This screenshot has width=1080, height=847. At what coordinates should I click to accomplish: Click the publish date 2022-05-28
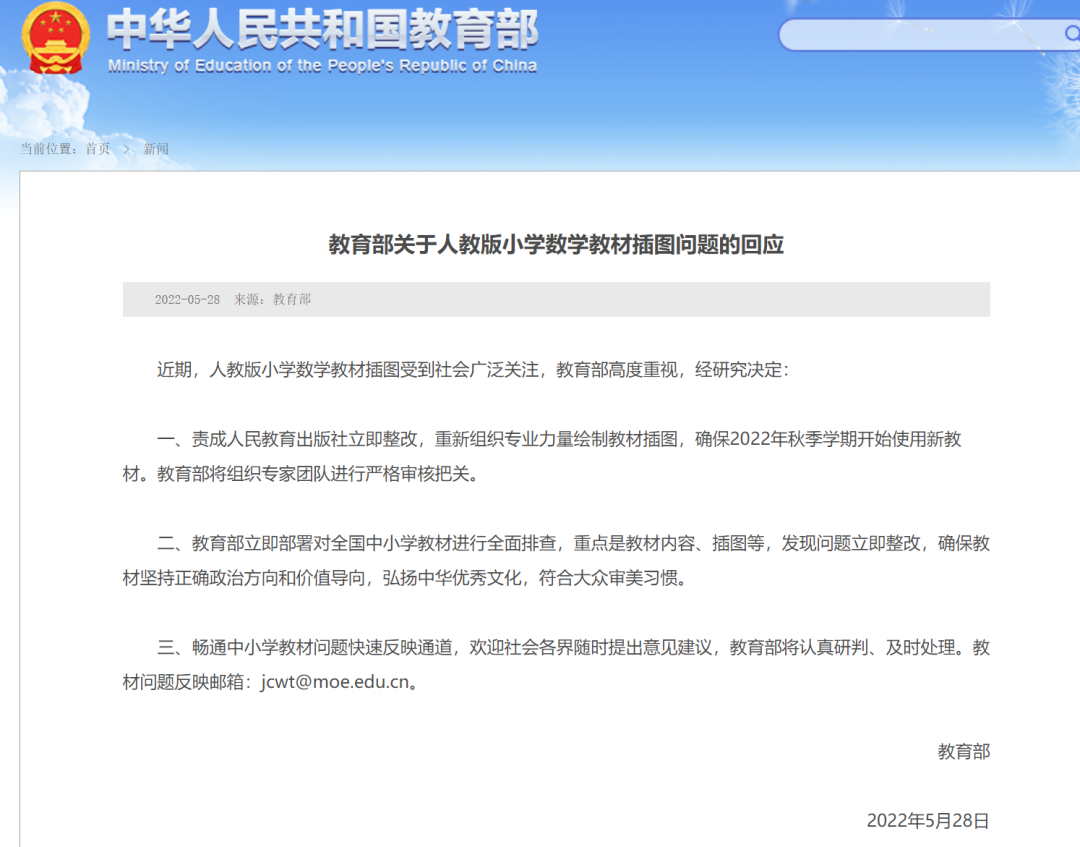(x=187, y=300)
